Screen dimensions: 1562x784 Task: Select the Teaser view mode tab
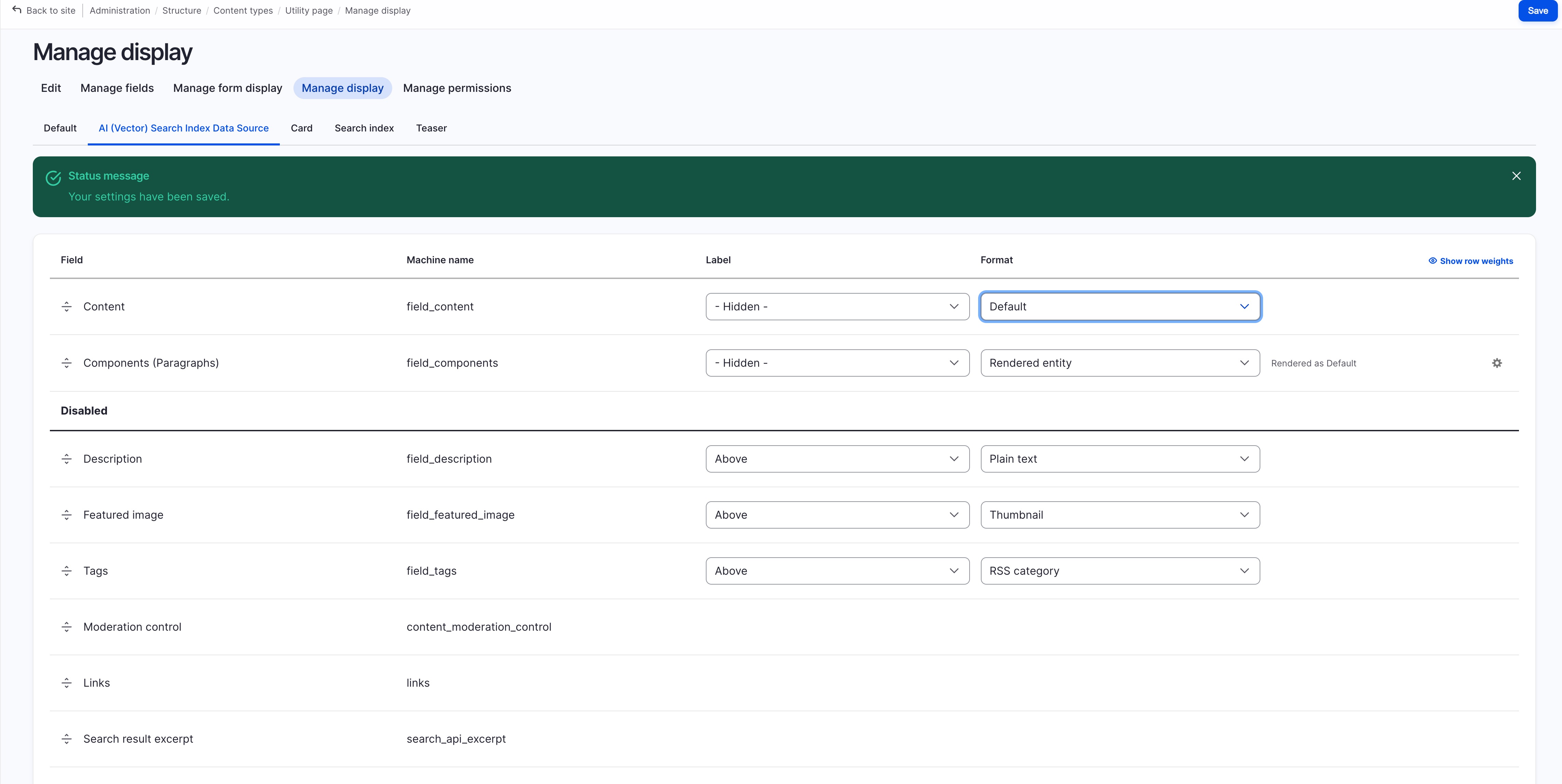click(x=431, y=128)
